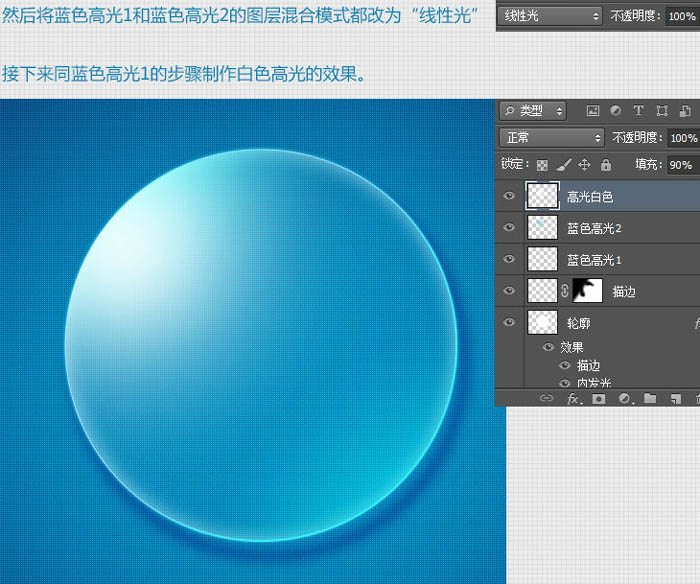The width and height of the screenshot is (700, 584).
Task: Hide the 高光白色 layer
Action: (x=509, y=196)
